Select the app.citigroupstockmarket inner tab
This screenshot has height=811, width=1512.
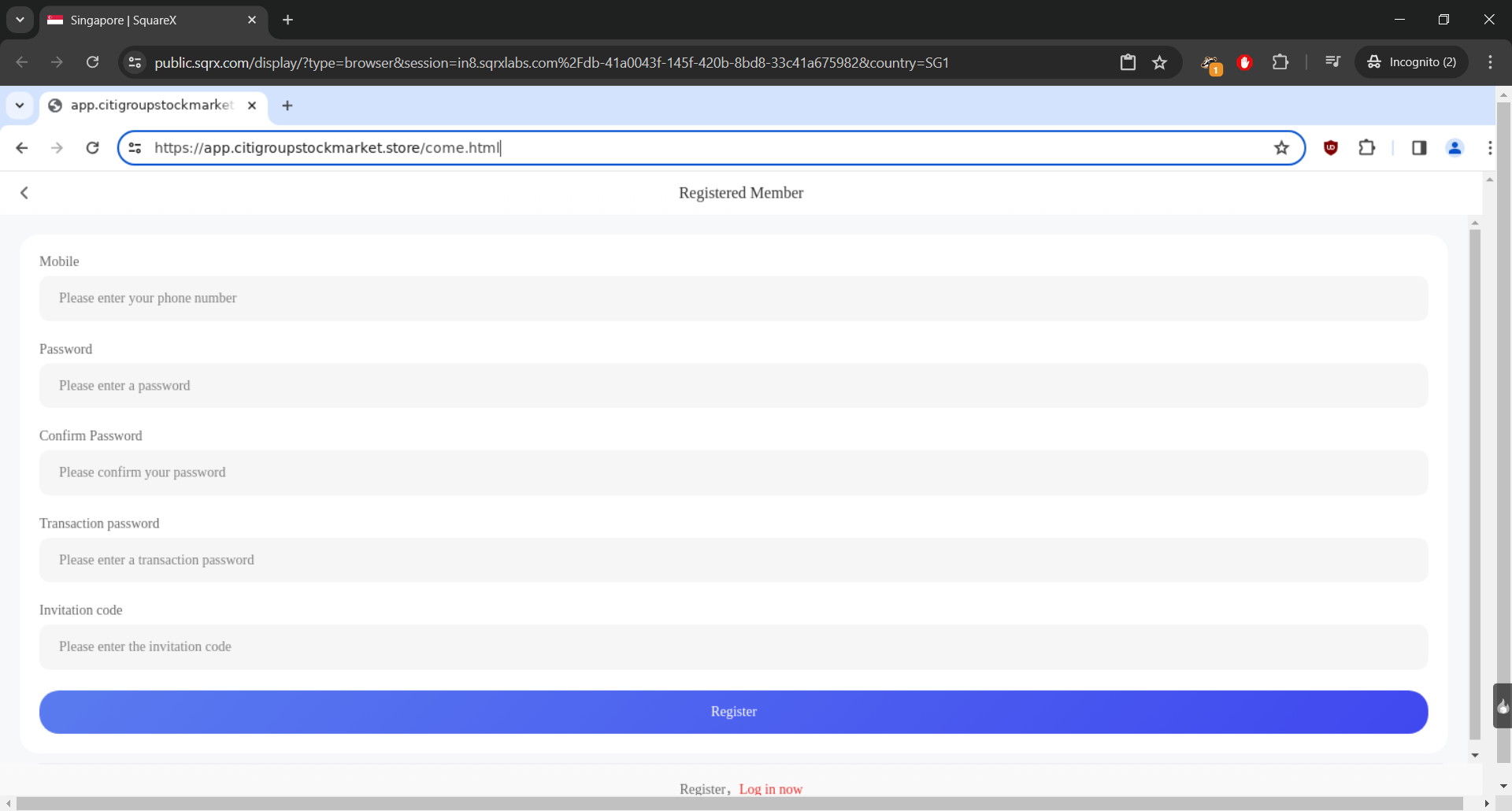pos(151,106)
